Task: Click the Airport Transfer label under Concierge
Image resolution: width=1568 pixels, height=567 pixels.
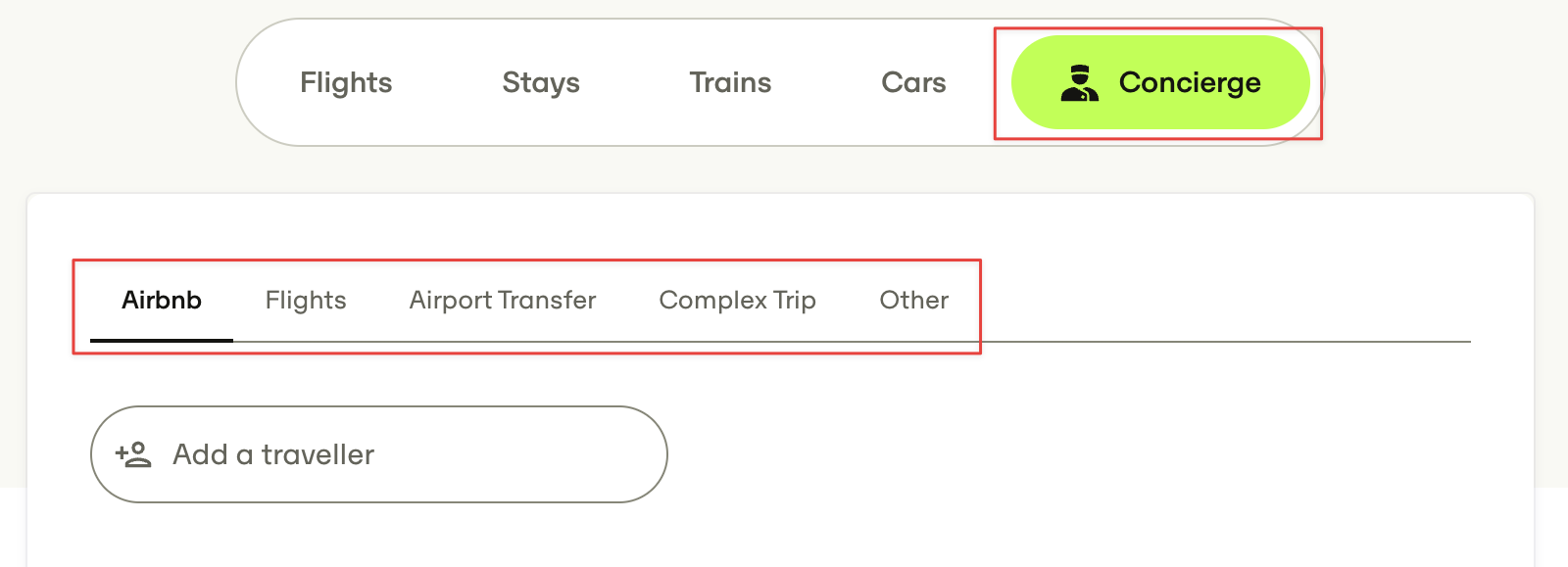Action: coord(503,300)
